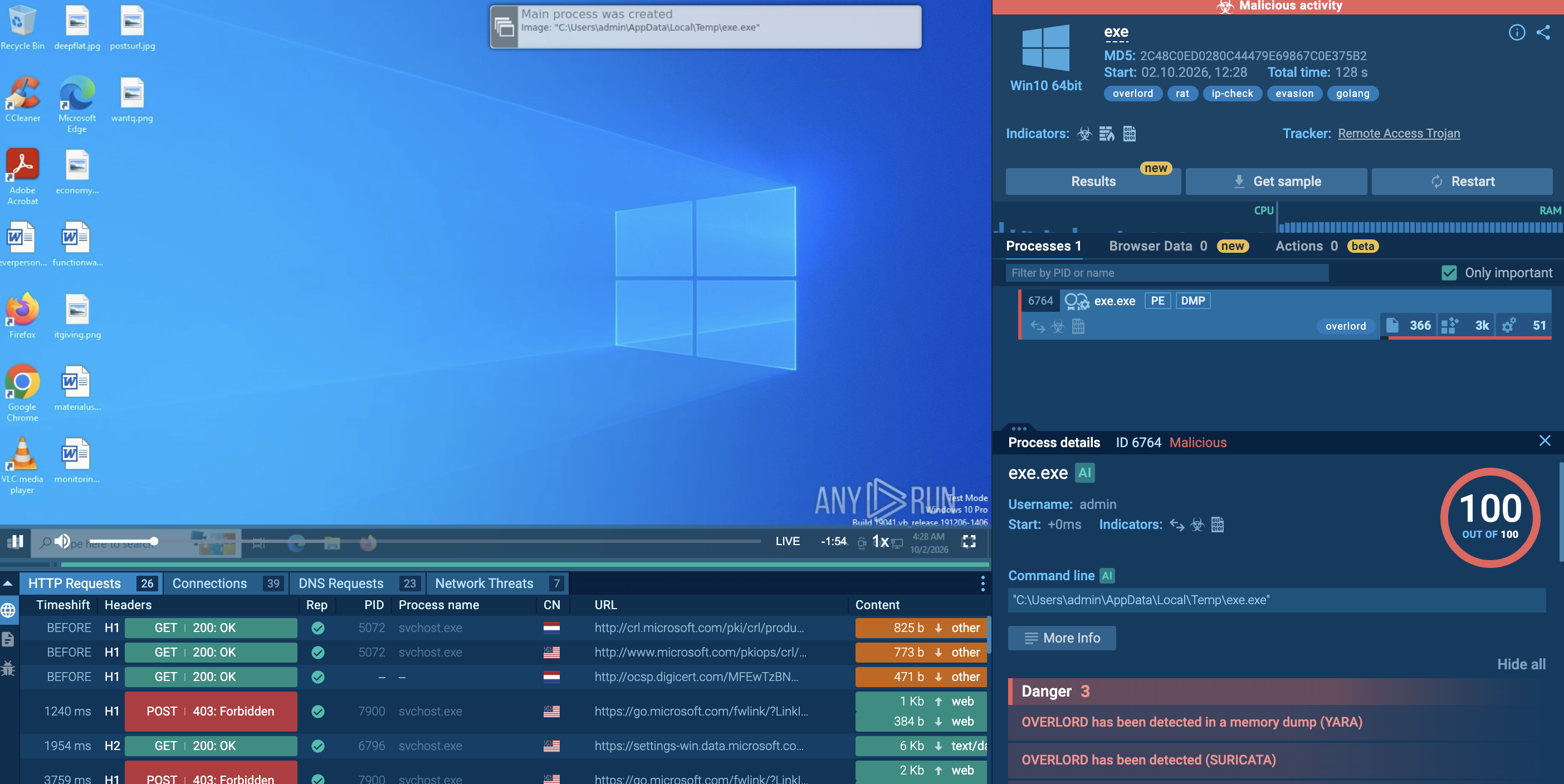Click the registry changes 3k icon
The image size is (1564, 784).
1450,325
